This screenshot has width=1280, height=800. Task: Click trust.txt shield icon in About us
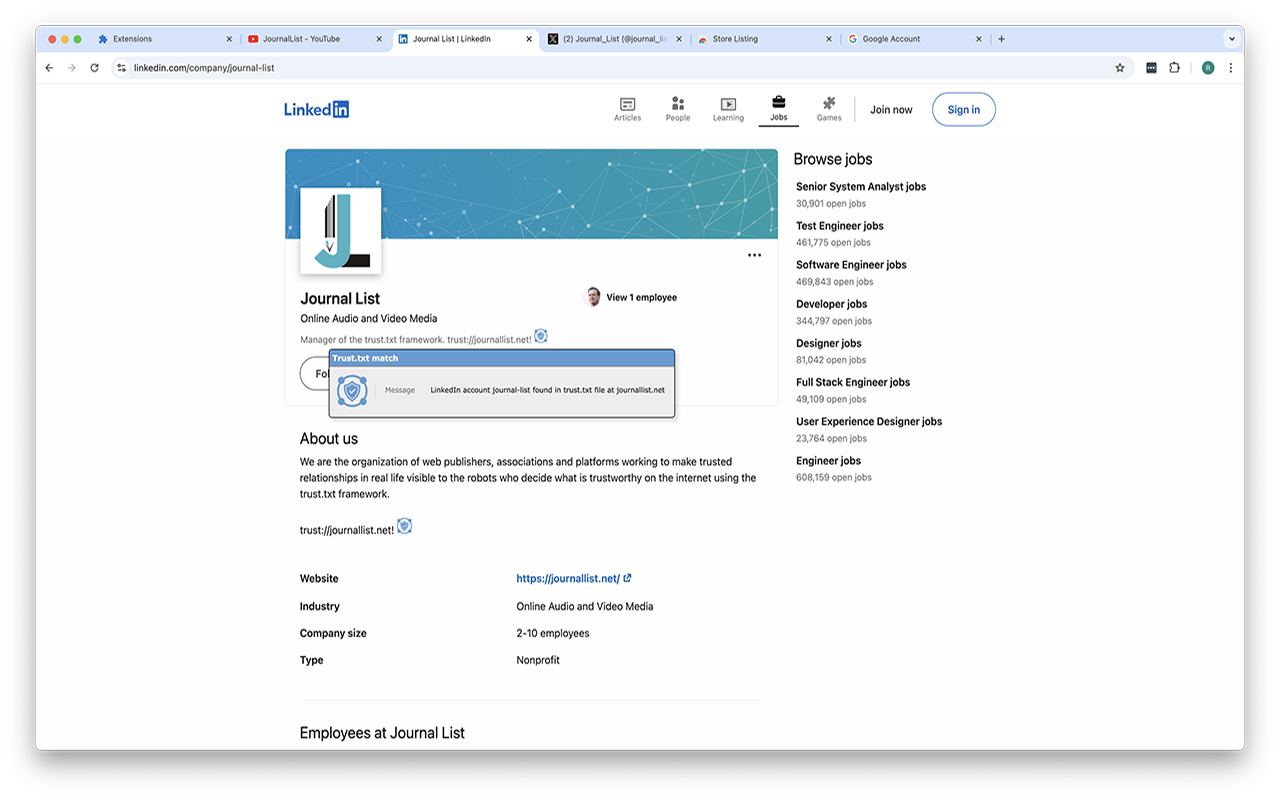(405, 526)
